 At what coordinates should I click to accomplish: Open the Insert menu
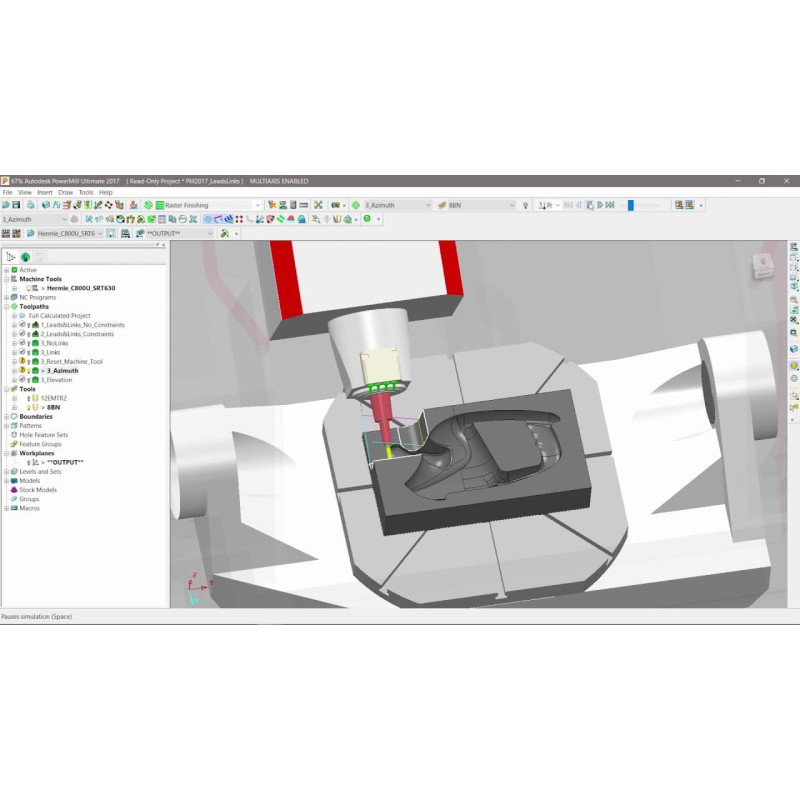pyautogui.click(x=45, y=192)
